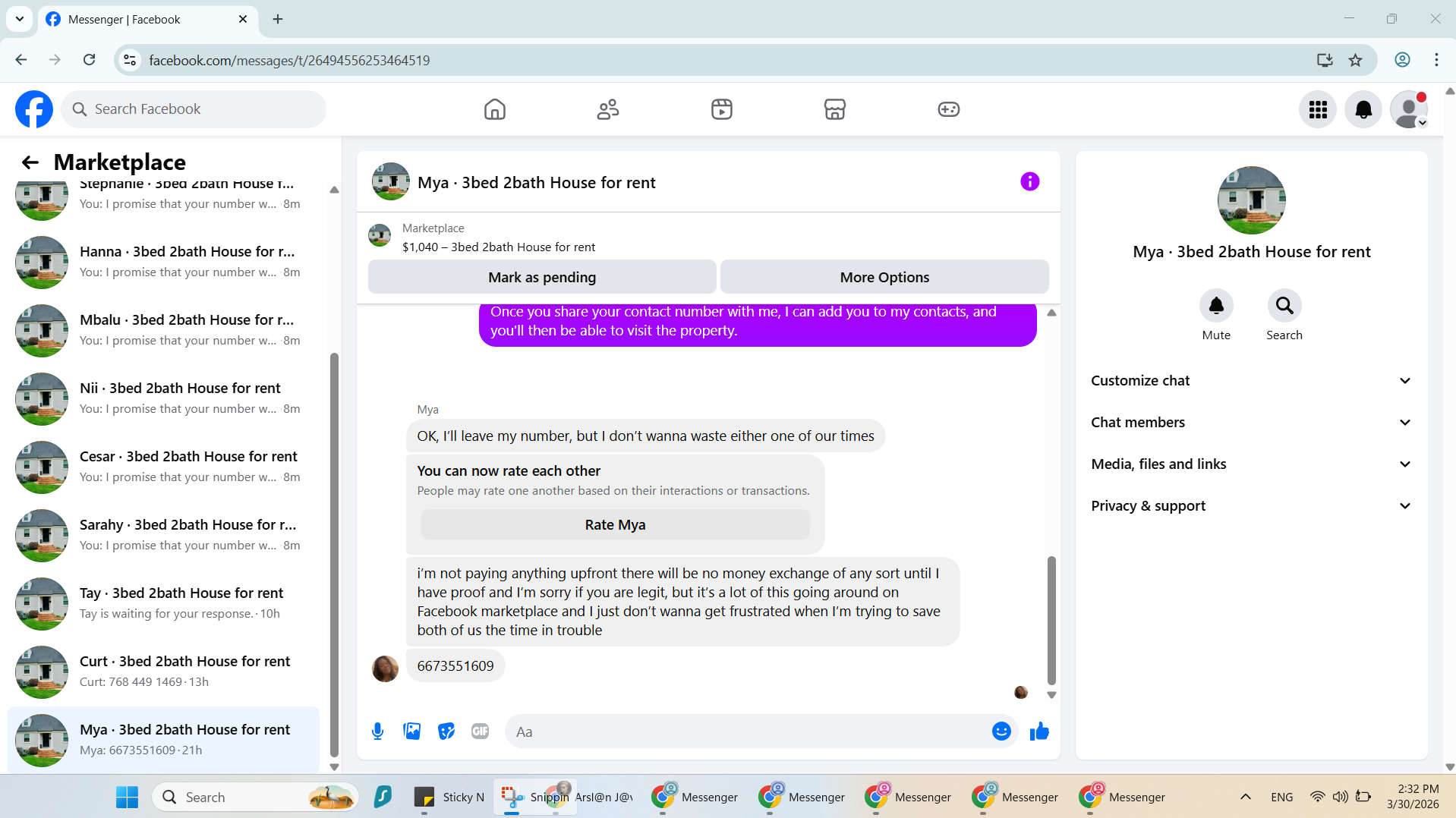Choose a GIF icon
Viewport: 1456px width, 818px height.
coord(481,731)
